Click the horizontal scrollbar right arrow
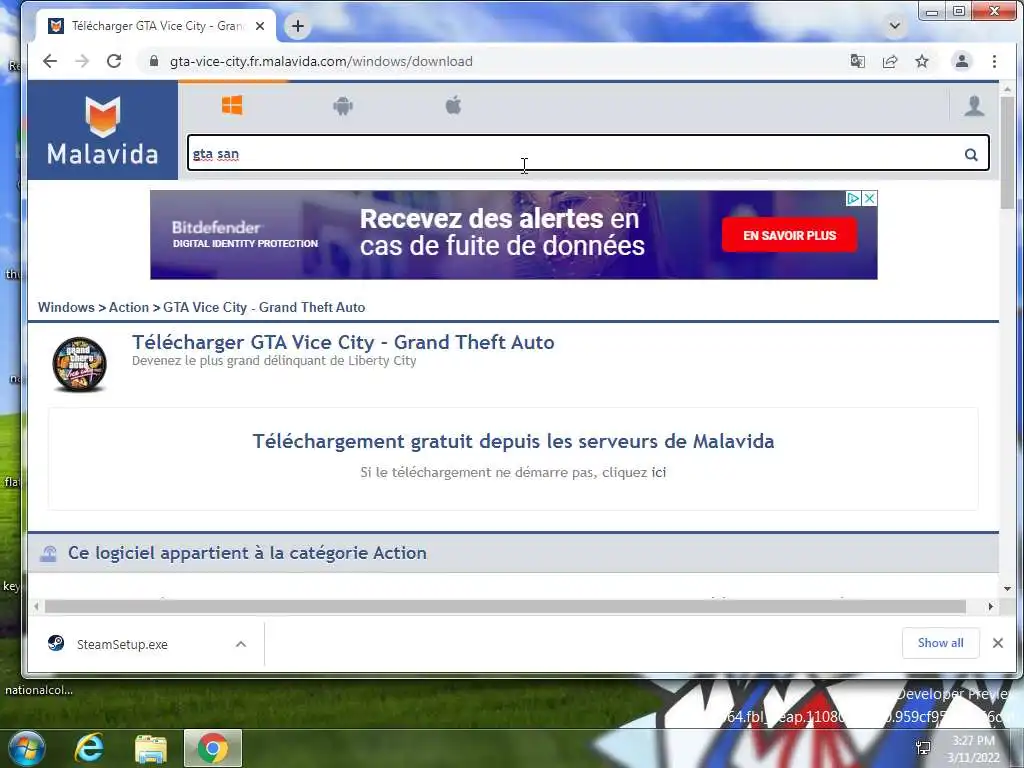This screenshot has height=768, width=1024. (991, 607)
